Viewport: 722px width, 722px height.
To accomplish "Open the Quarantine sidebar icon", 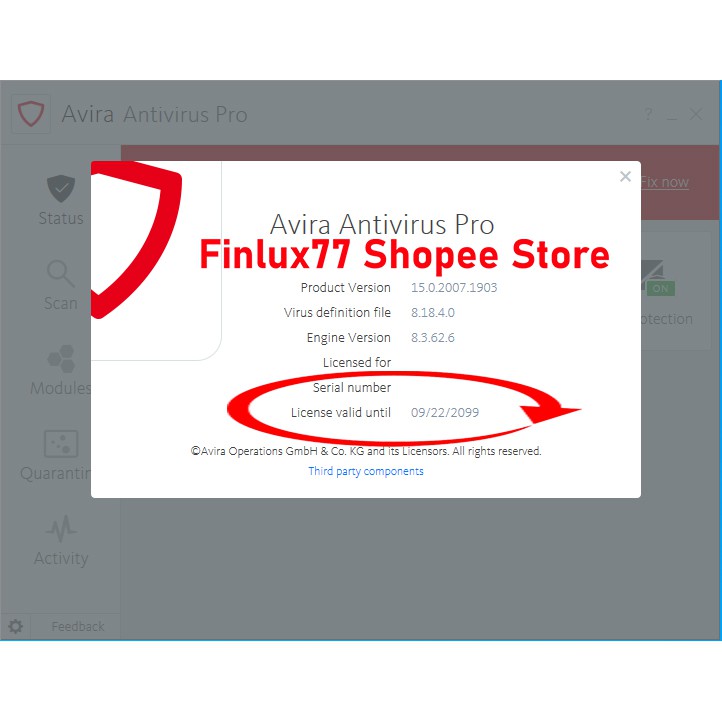I will pyautogui.click(x=61, y=443).
